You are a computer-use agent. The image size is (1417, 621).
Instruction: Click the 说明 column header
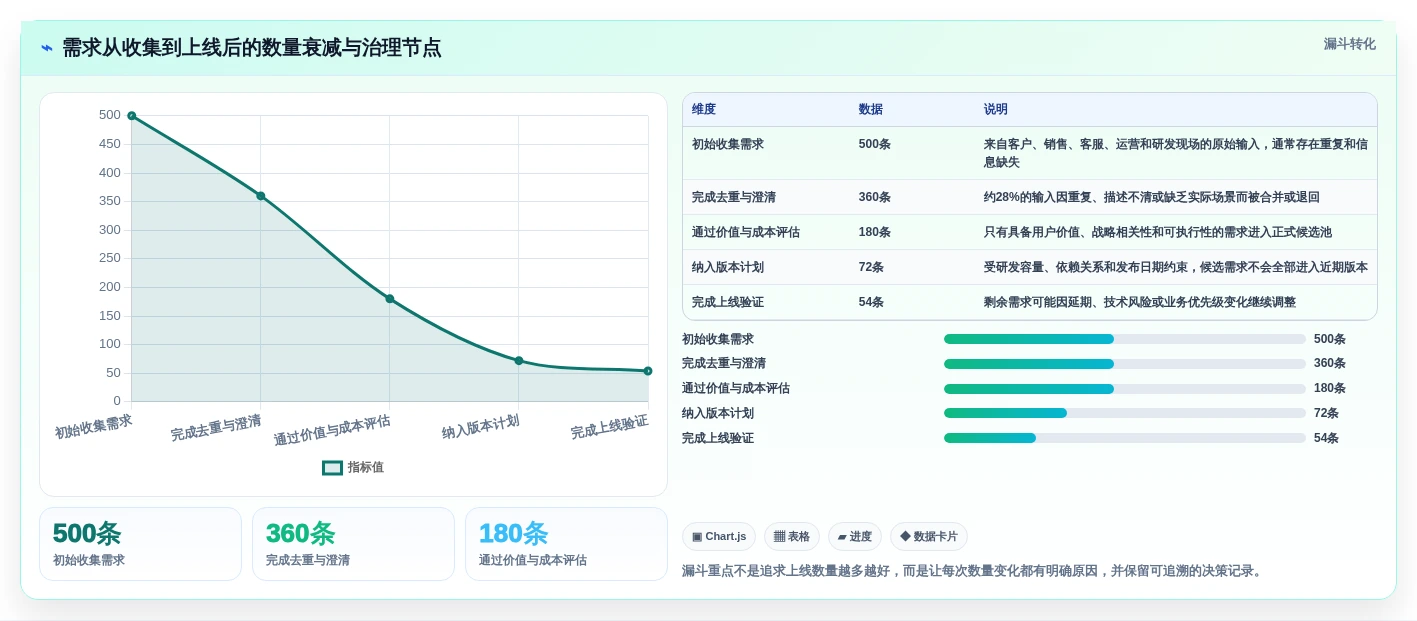tap(996, 109)
